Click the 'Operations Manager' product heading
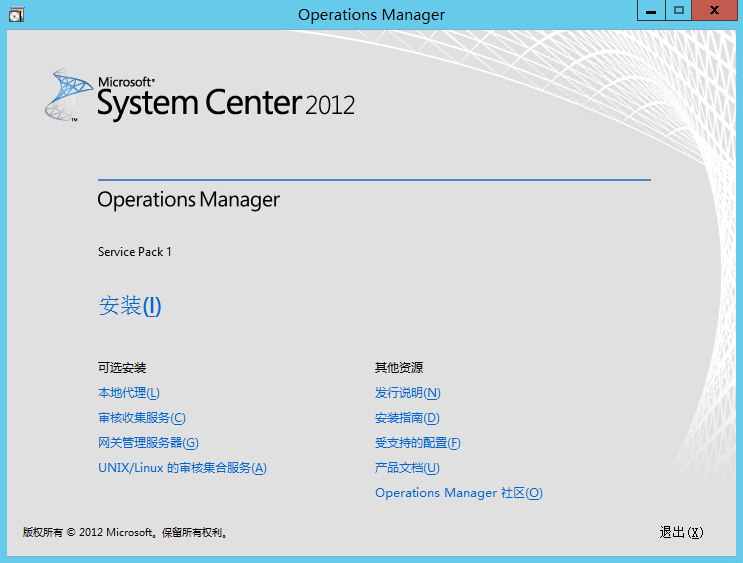The image size is (743, 563). 189,200
